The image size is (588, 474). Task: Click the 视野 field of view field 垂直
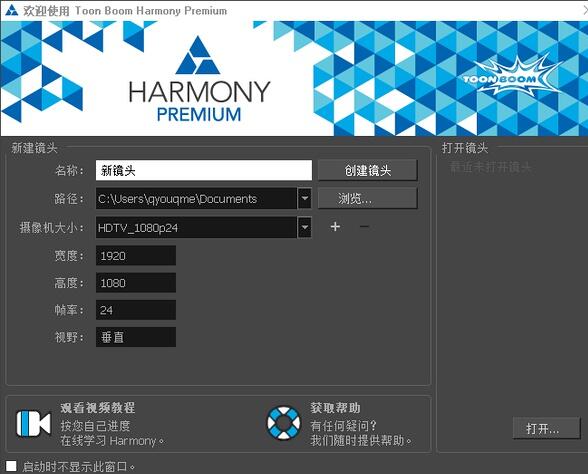click(x=136, y=337)
